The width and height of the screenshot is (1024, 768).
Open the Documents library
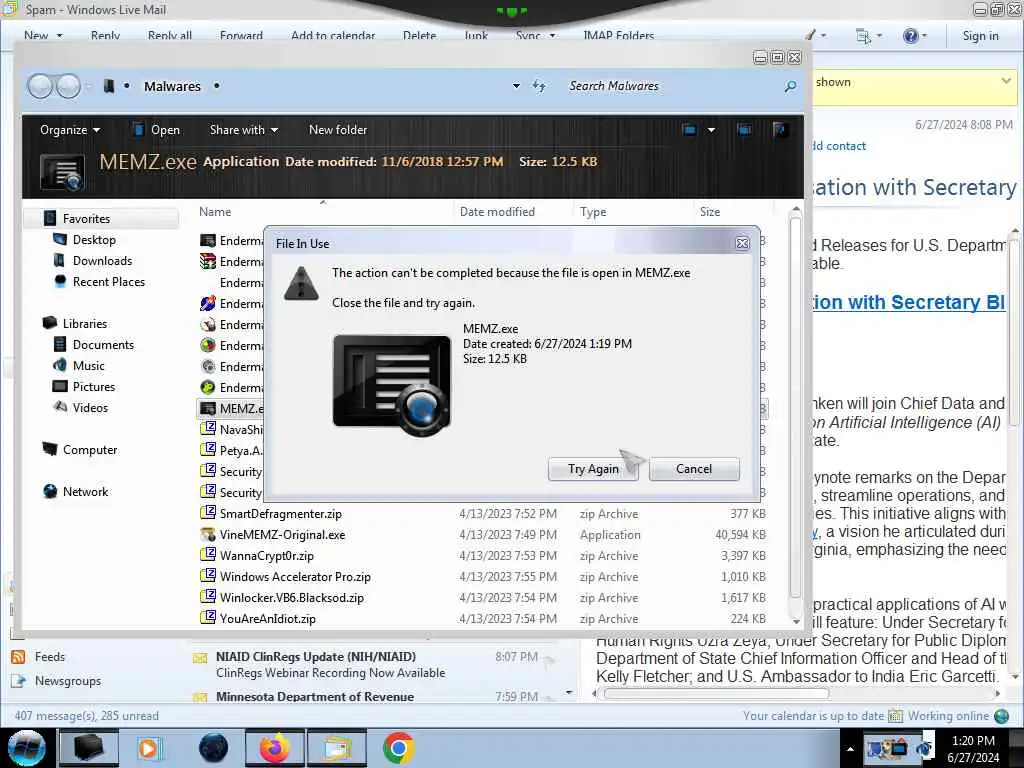tap(103, 344)
